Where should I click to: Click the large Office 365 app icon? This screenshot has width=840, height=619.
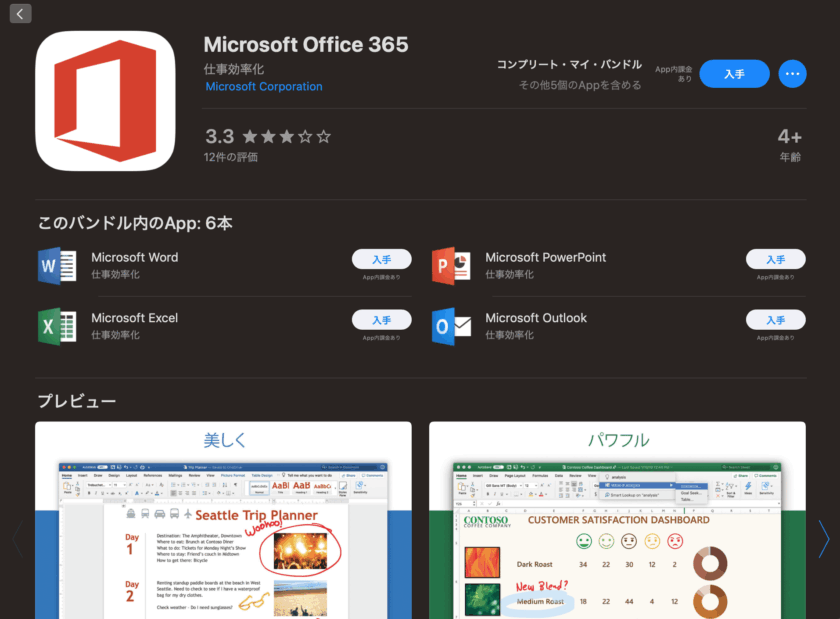point(105,101)
